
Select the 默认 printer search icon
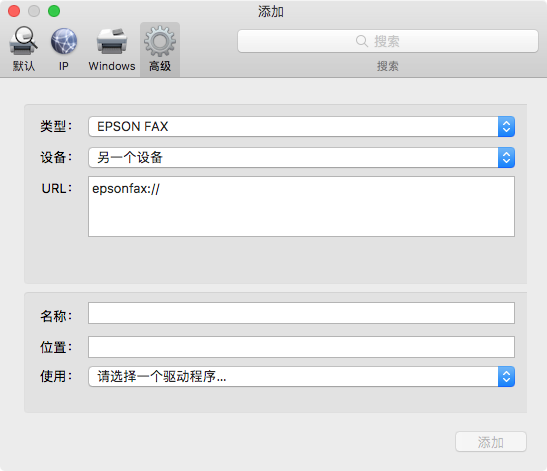click(23, 41)
